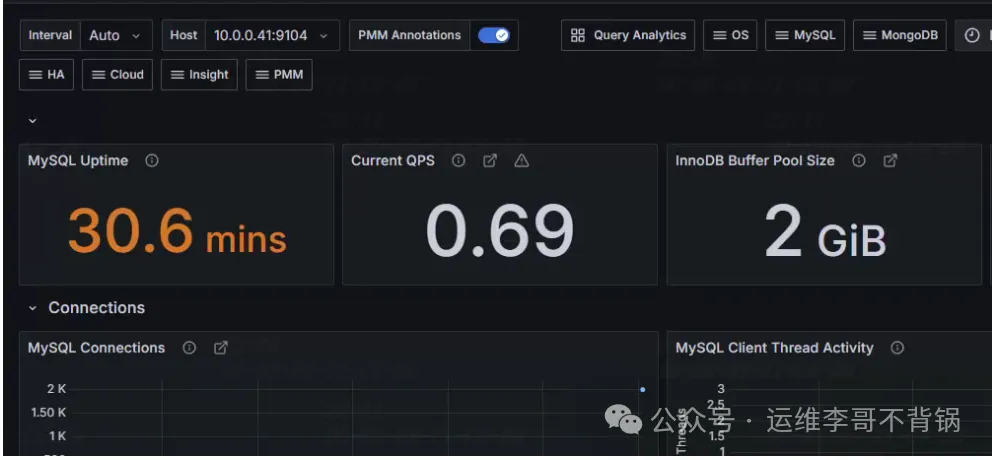Open the Host 10.0.0.41:9104 dropdown
Screen dimensions: 992x460
(x=270, y=36)
